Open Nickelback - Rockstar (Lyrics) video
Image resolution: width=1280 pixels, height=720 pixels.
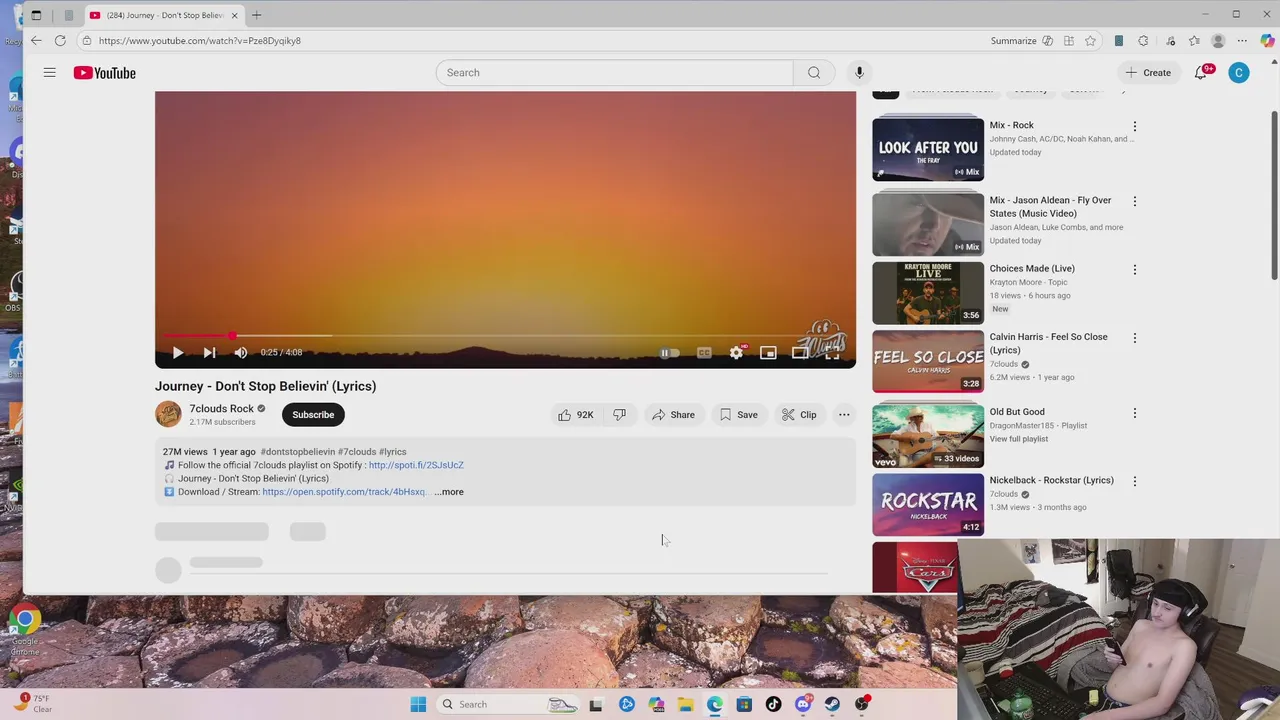[1051, 481]
